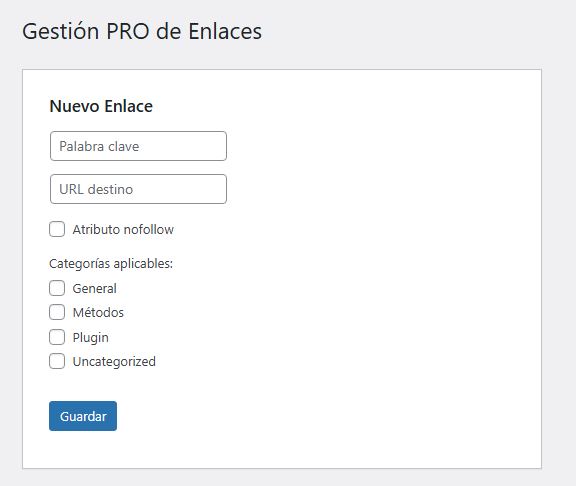Click the Métodos label text
This screenshot has height=486, width=576.
click(98, 313)
